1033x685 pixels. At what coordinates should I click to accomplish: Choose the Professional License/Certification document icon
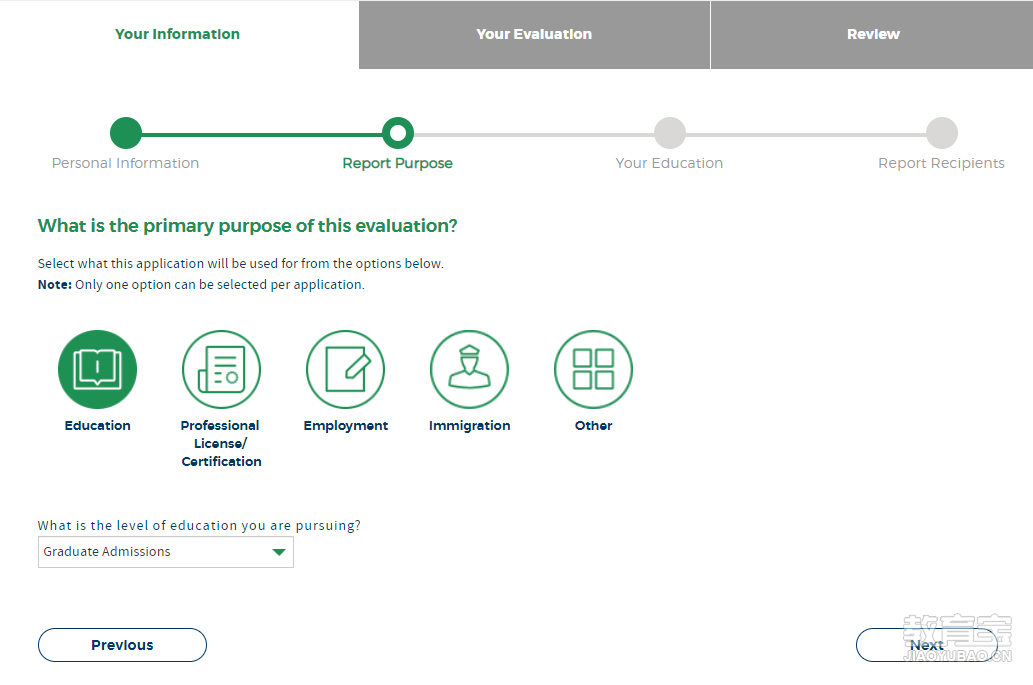(221, 370)
